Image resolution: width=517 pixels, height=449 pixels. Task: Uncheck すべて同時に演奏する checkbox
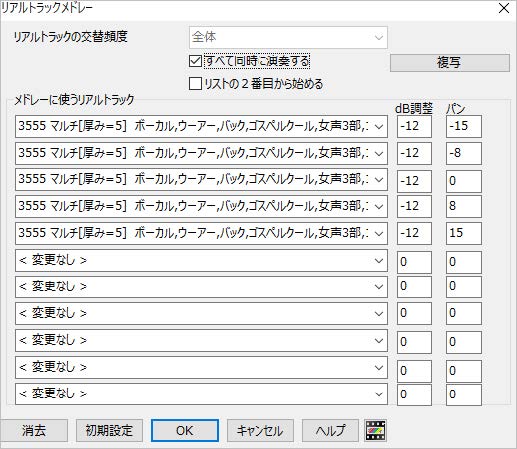(x=195, y=61)
